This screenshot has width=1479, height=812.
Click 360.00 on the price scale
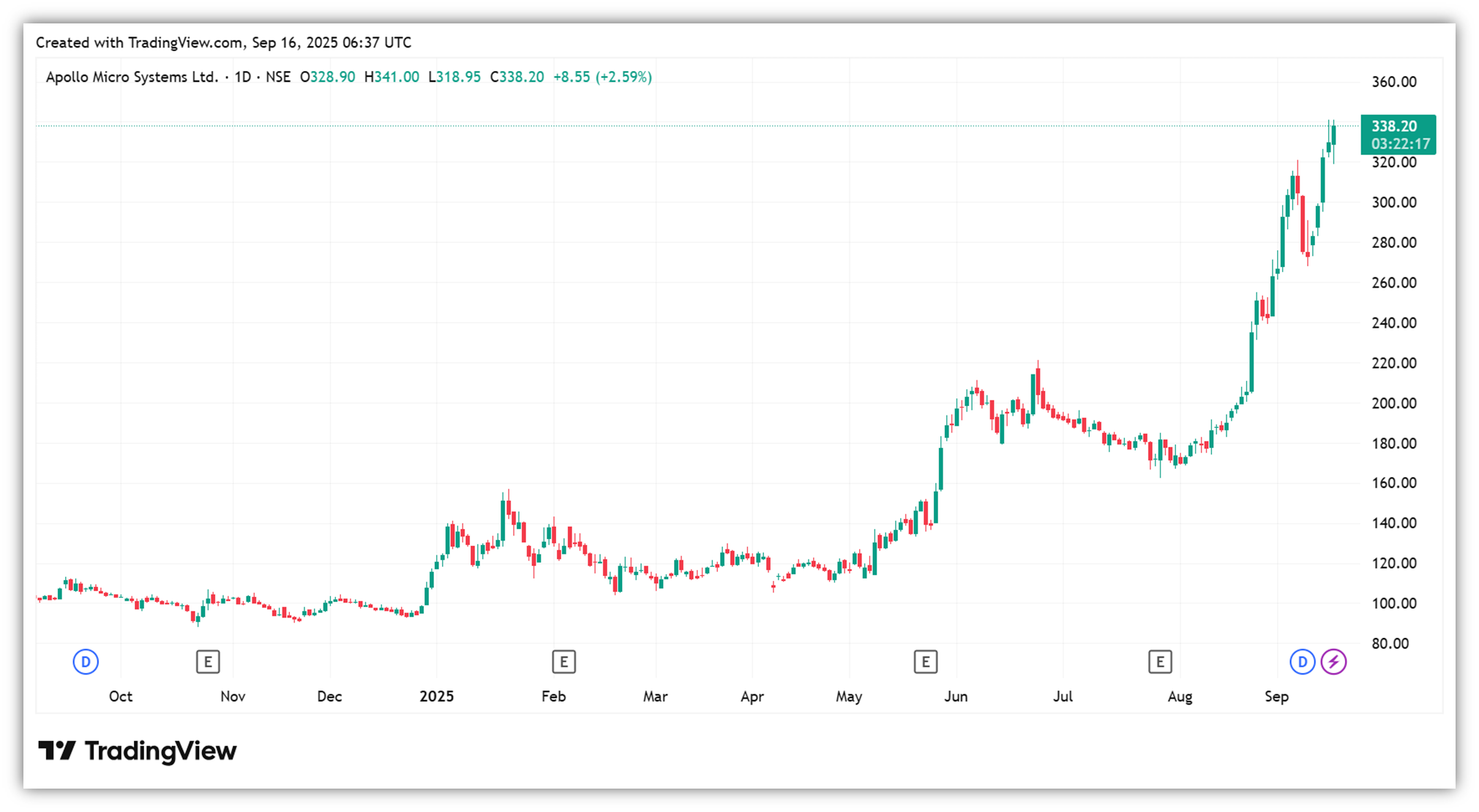click(1393, 82)
